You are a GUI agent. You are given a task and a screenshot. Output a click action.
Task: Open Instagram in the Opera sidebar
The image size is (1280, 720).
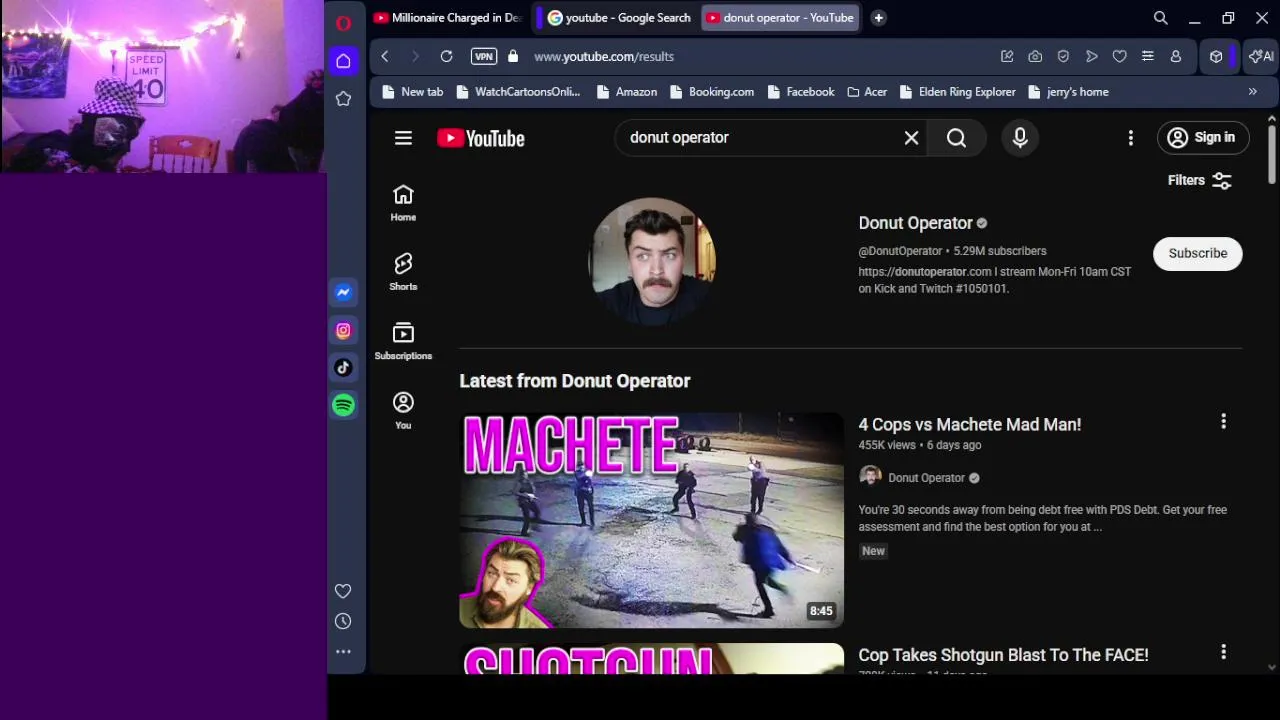(343, 330)
